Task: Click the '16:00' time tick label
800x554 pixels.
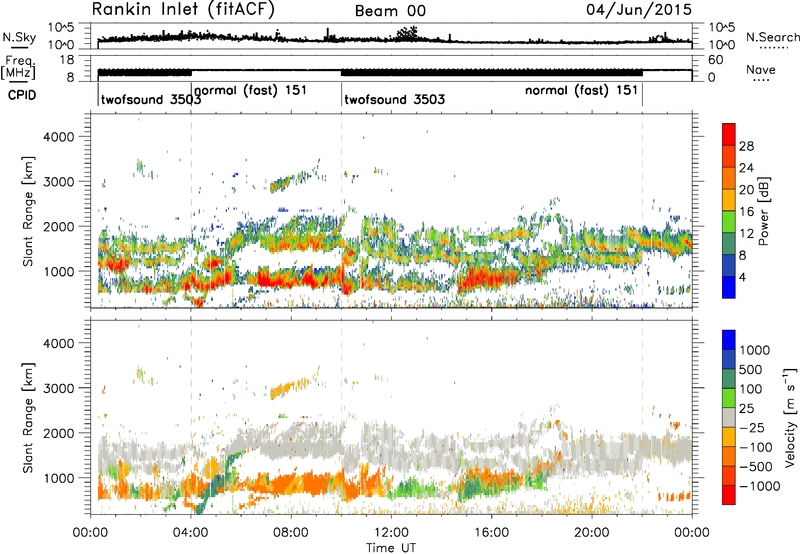Action: [491, 533]
